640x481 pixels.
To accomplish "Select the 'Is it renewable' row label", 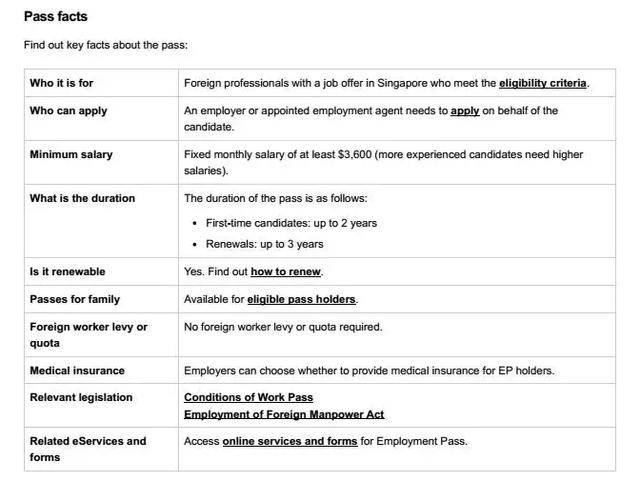I will coord(67,272).
